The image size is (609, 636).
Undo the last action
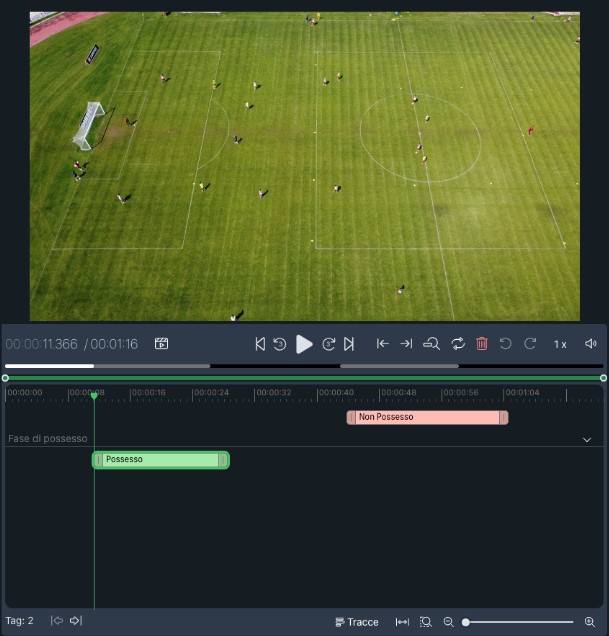coord(505,344)
